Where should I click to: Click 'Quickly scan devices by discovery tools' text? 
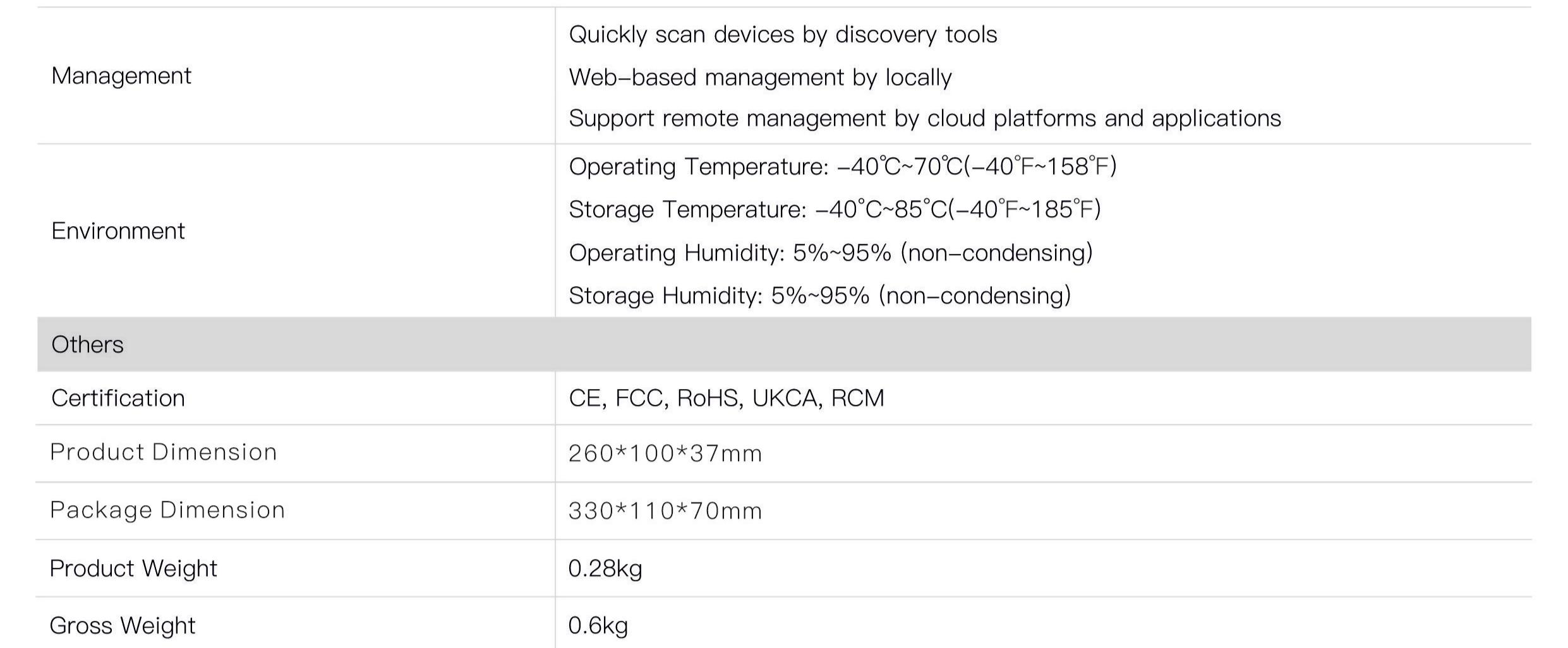pyautogui.click(x=782, y=34)
